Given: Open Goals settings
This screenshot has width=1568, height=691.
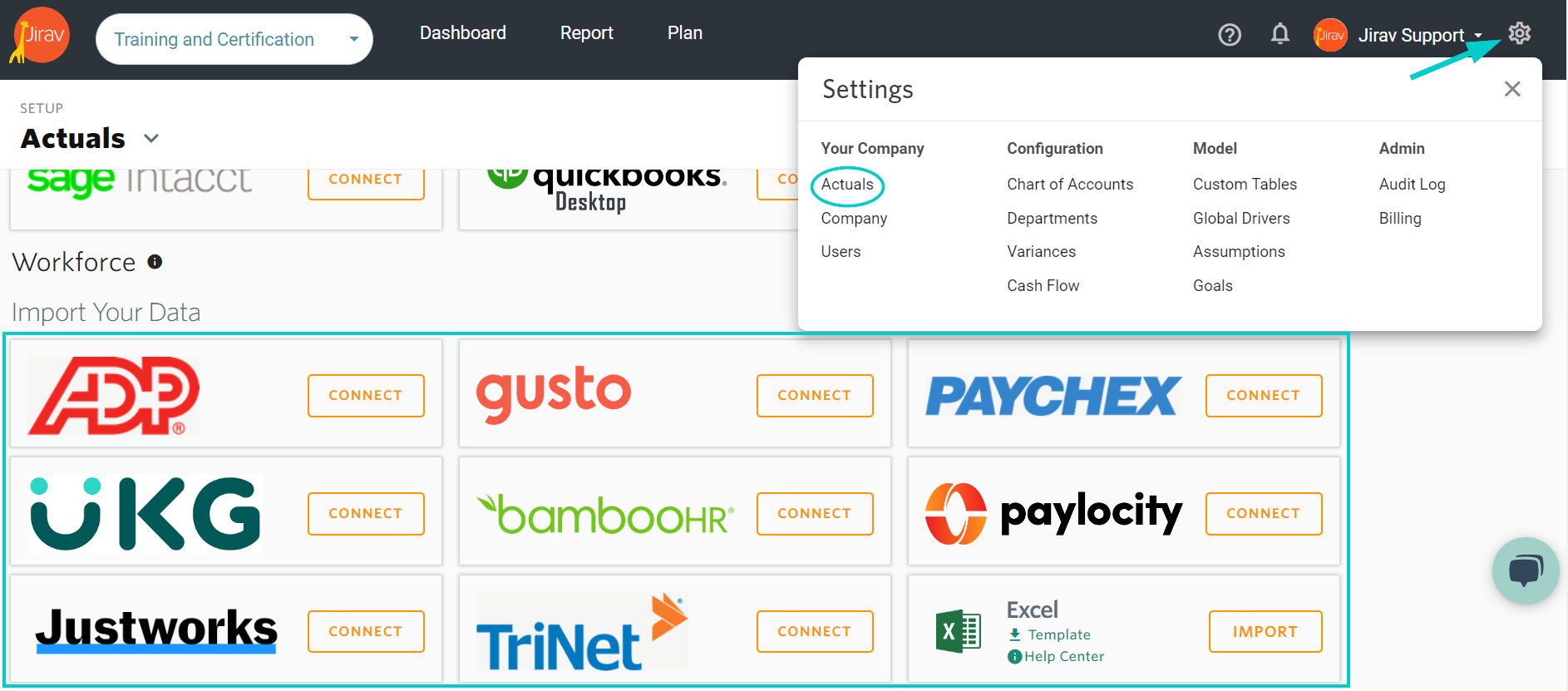Looking at the screenshot, I should click(x=1212, y=286).
